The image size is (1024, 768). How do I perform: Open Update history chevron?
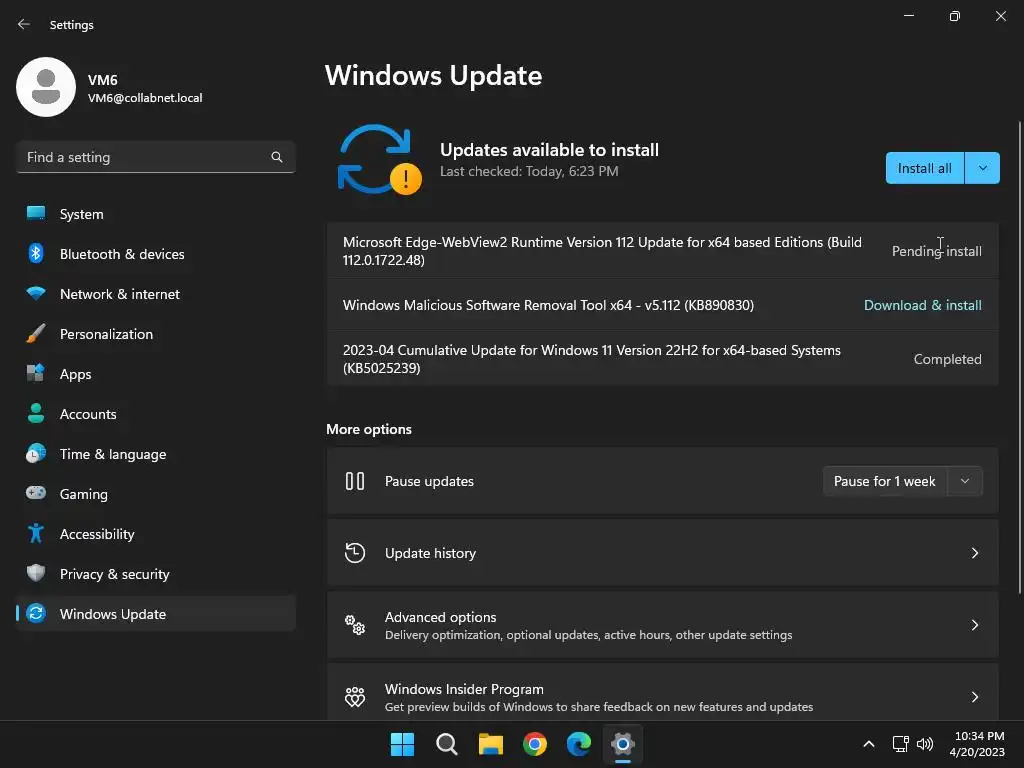[974, 553]
